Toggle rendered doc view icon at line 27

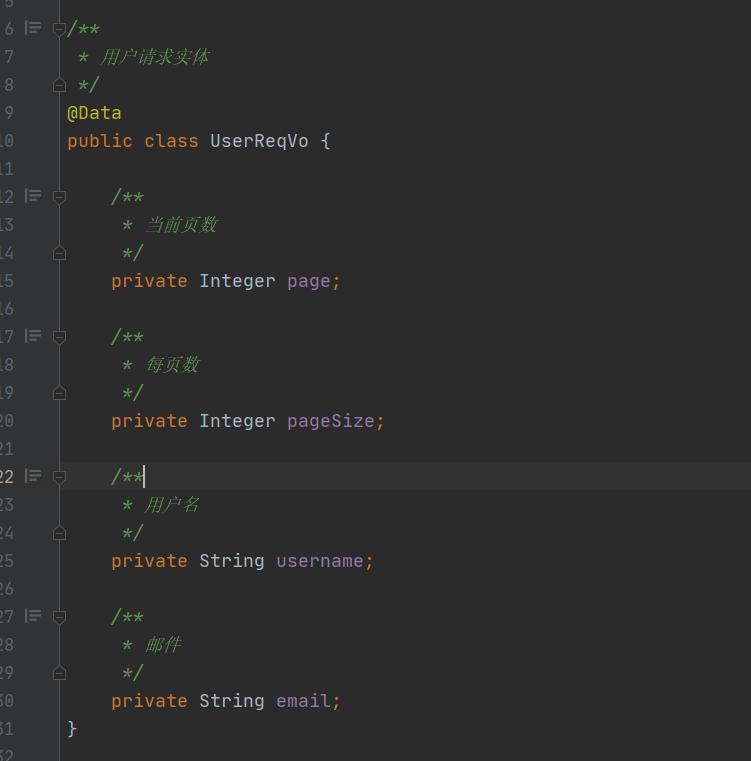[x=33, y=616]
